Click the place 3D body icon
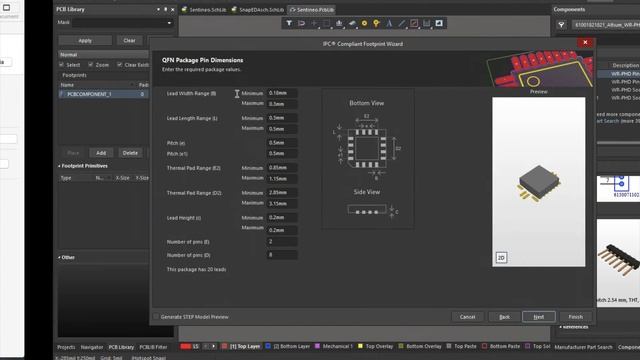This screenshot has height=360, width=640. pyautogui.click(x=352, y=23)
